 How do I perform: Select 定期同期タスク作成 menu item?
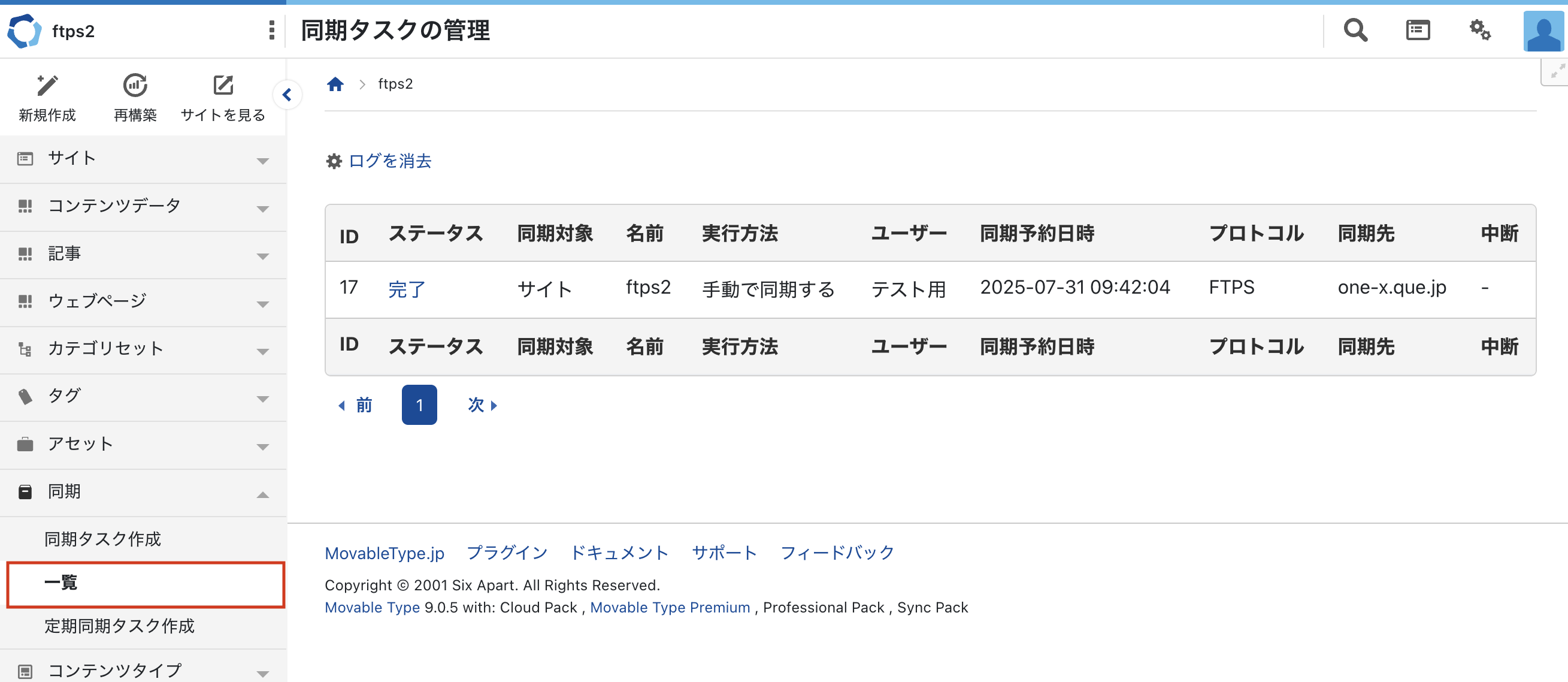[119, 626]
